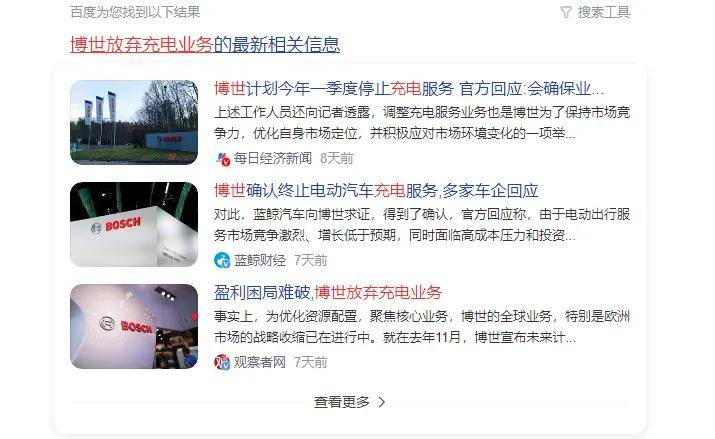This screenshot has height=439, width=715.
Task: Click snippet text starting 事实上，为优化资源配置
Action: click(x=422, y=327)
